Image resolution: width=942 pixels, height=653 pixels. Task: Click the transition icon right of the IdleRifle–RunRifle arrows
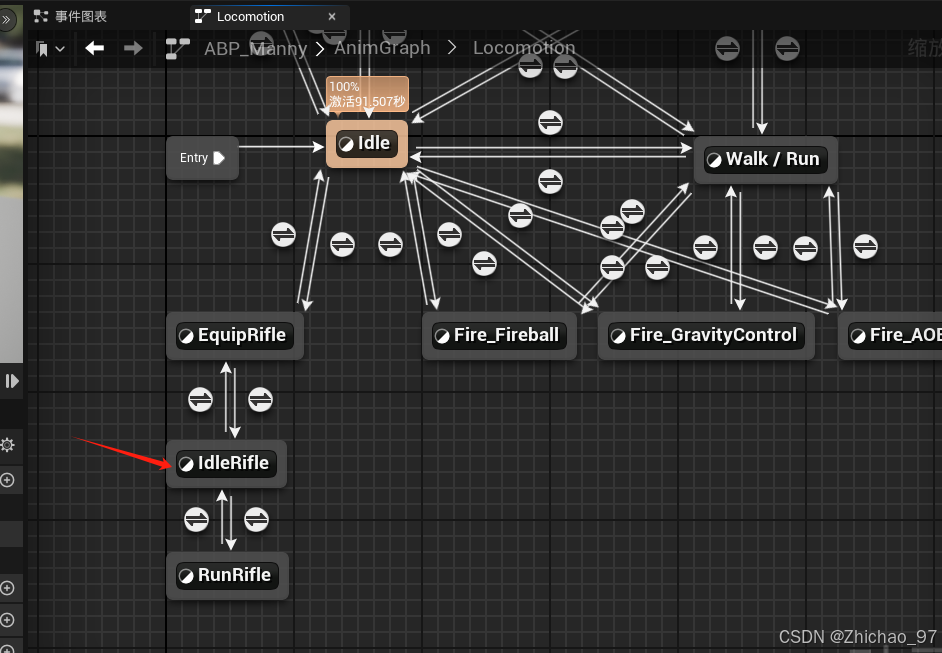tap(257, 520)
